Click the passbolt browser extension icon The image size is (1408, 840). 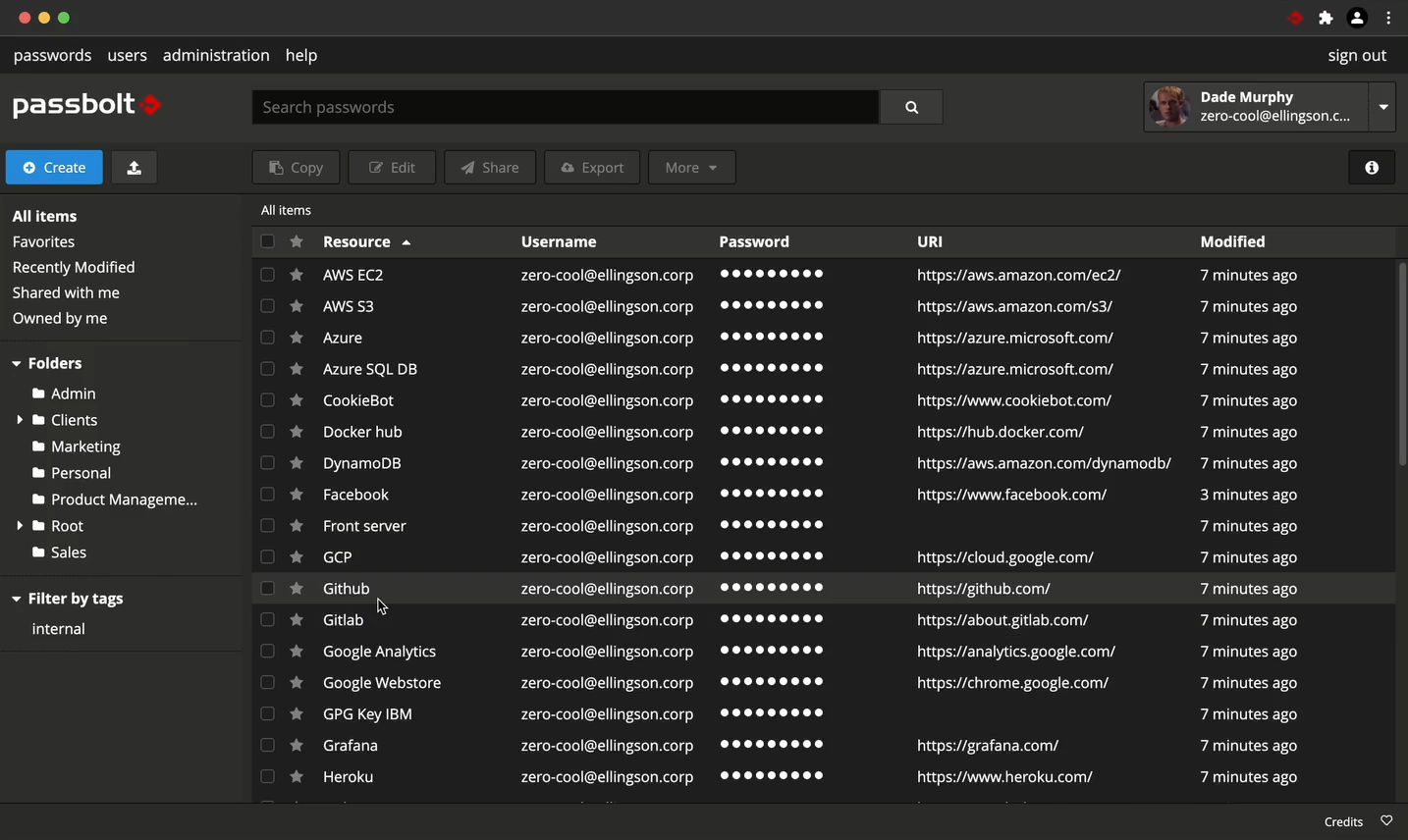(x=1296, y=18)
